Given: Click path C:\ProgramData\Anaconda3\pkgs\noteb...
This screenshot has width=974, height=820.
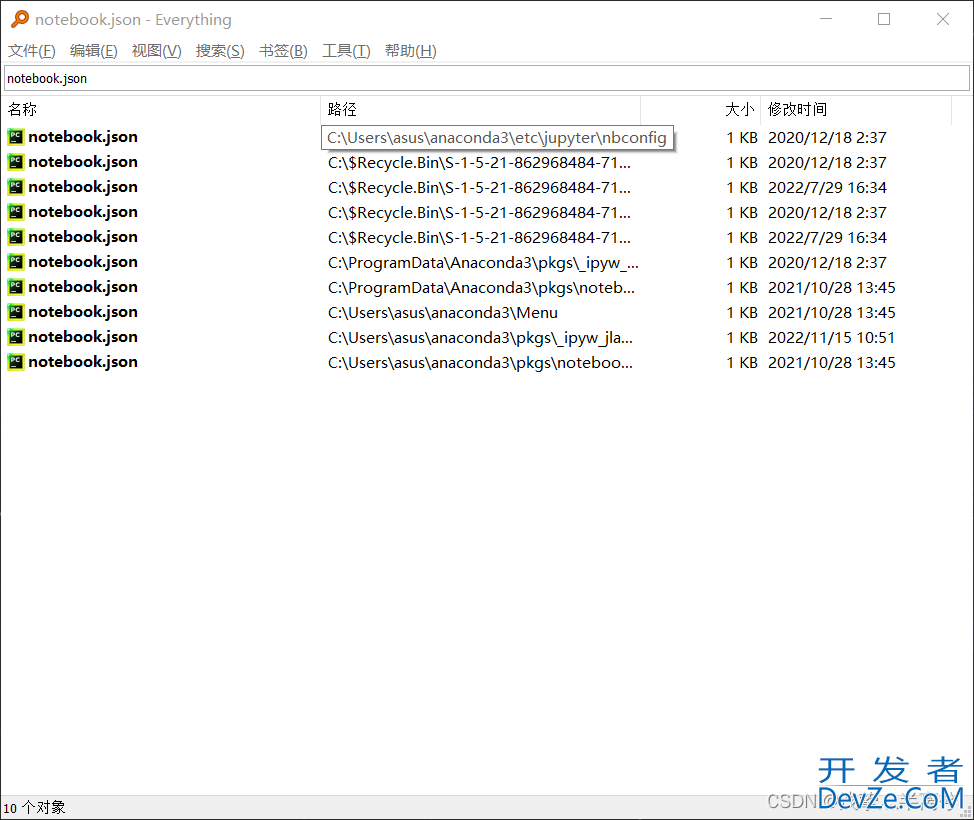Looking at the screenshot, I should point(481,288).
